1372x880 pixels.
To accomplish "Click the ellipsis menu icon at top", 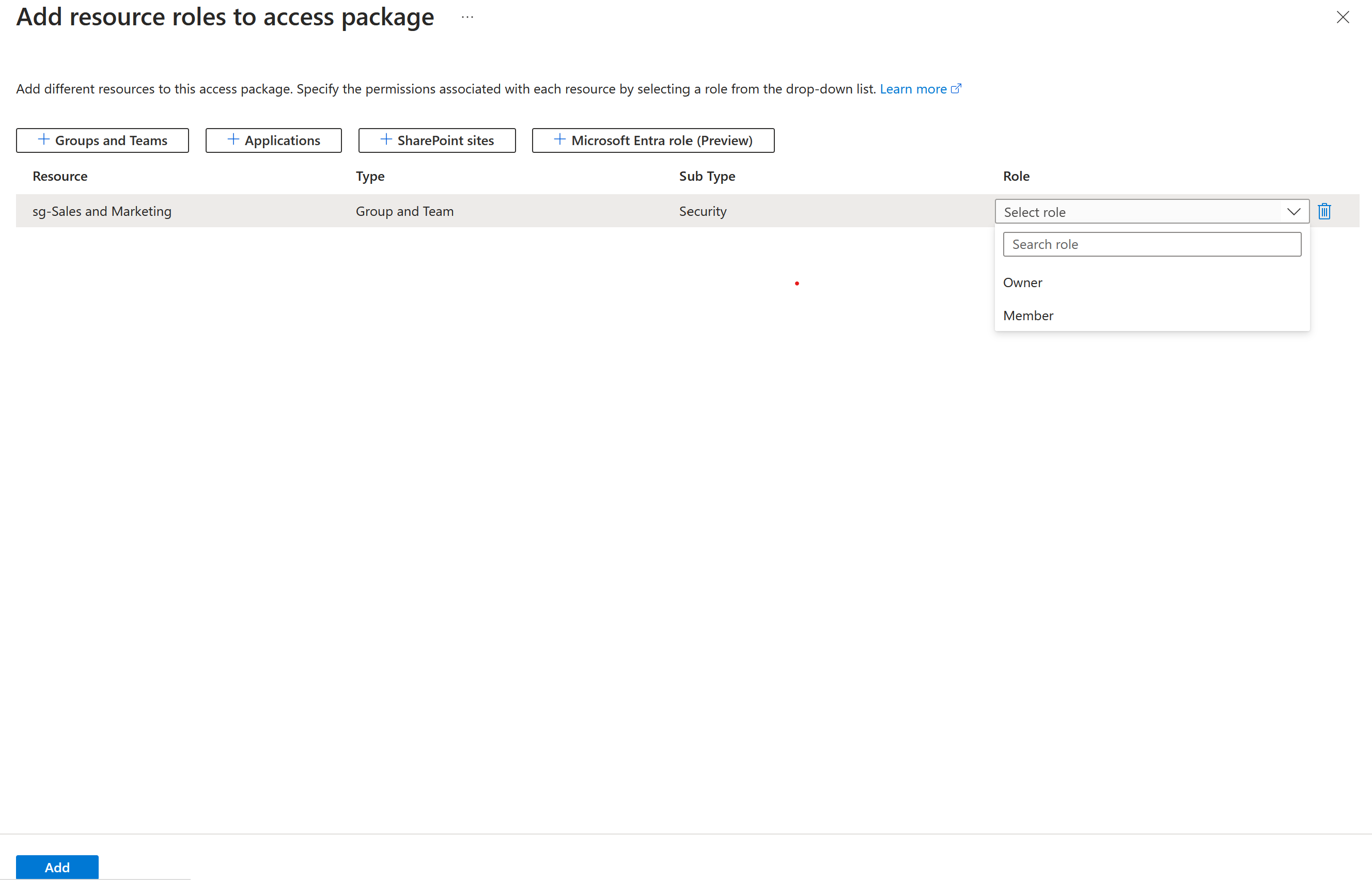I will click(x=467, y=17).
